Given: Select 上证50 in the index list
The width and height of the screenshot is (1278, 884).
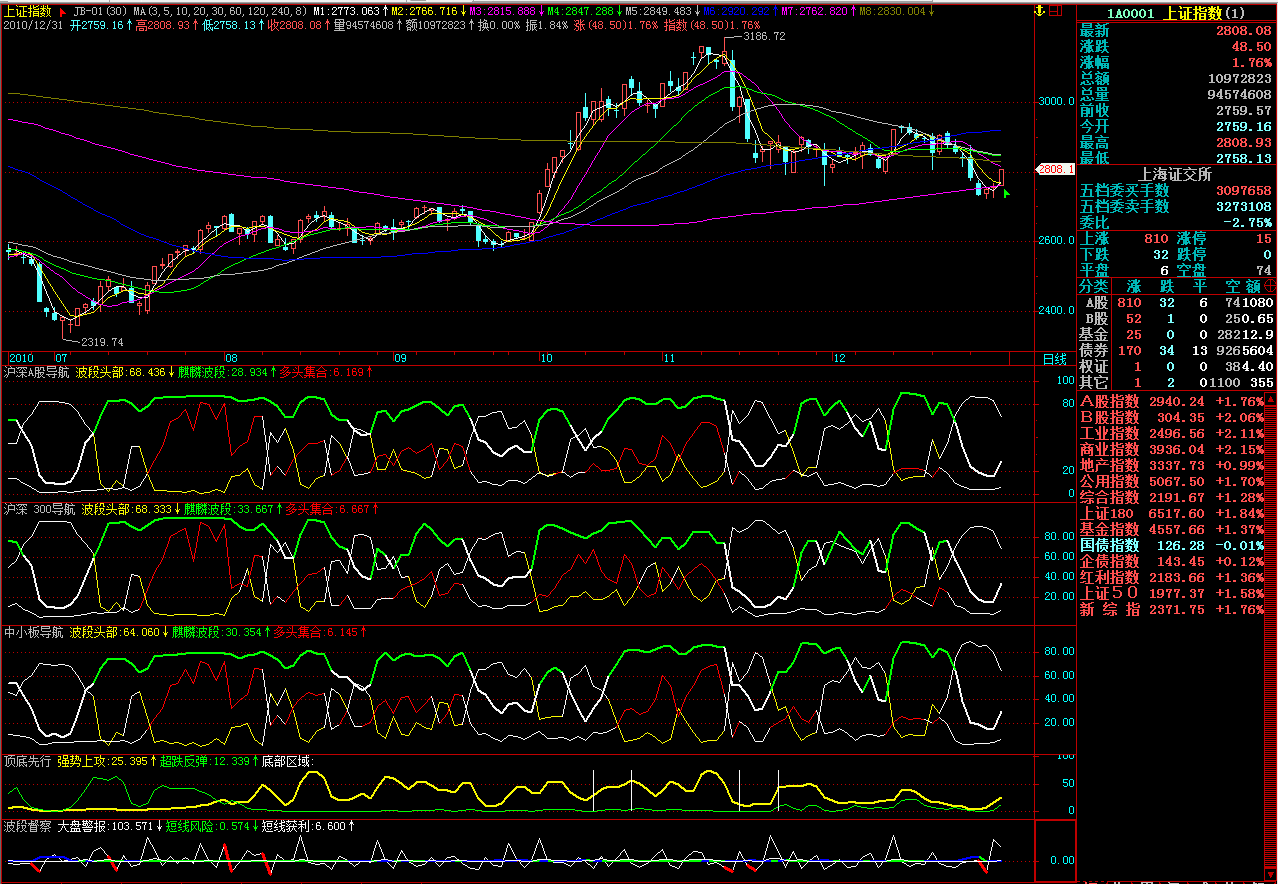Looking at the screenshot, I should click(x=1170, y=594).
